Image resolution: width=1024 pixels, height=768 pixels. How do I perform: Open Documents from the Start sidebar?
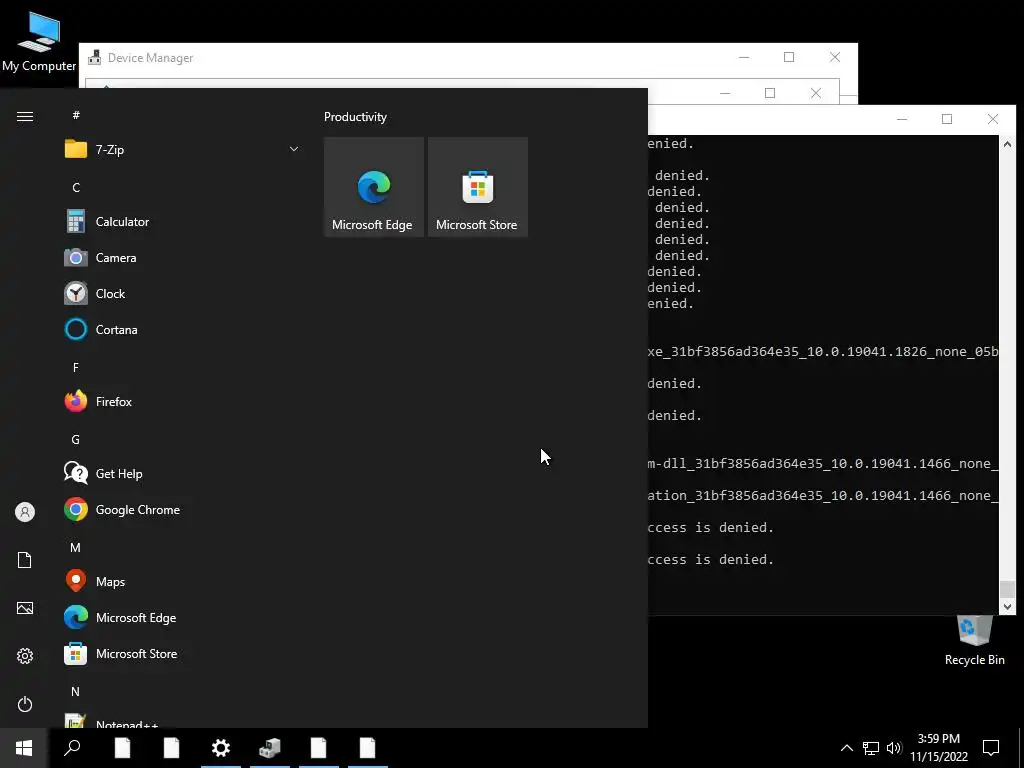coord(25,560)
